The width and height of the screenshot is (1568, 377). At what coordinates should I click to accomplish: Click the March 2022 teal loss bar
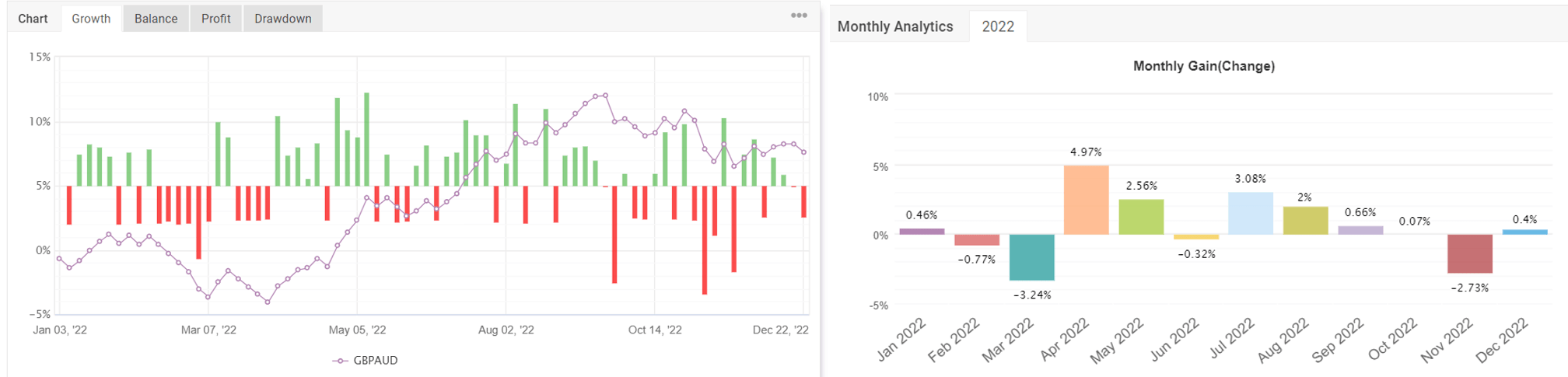pyautogui.click(x=1031, y=257)
